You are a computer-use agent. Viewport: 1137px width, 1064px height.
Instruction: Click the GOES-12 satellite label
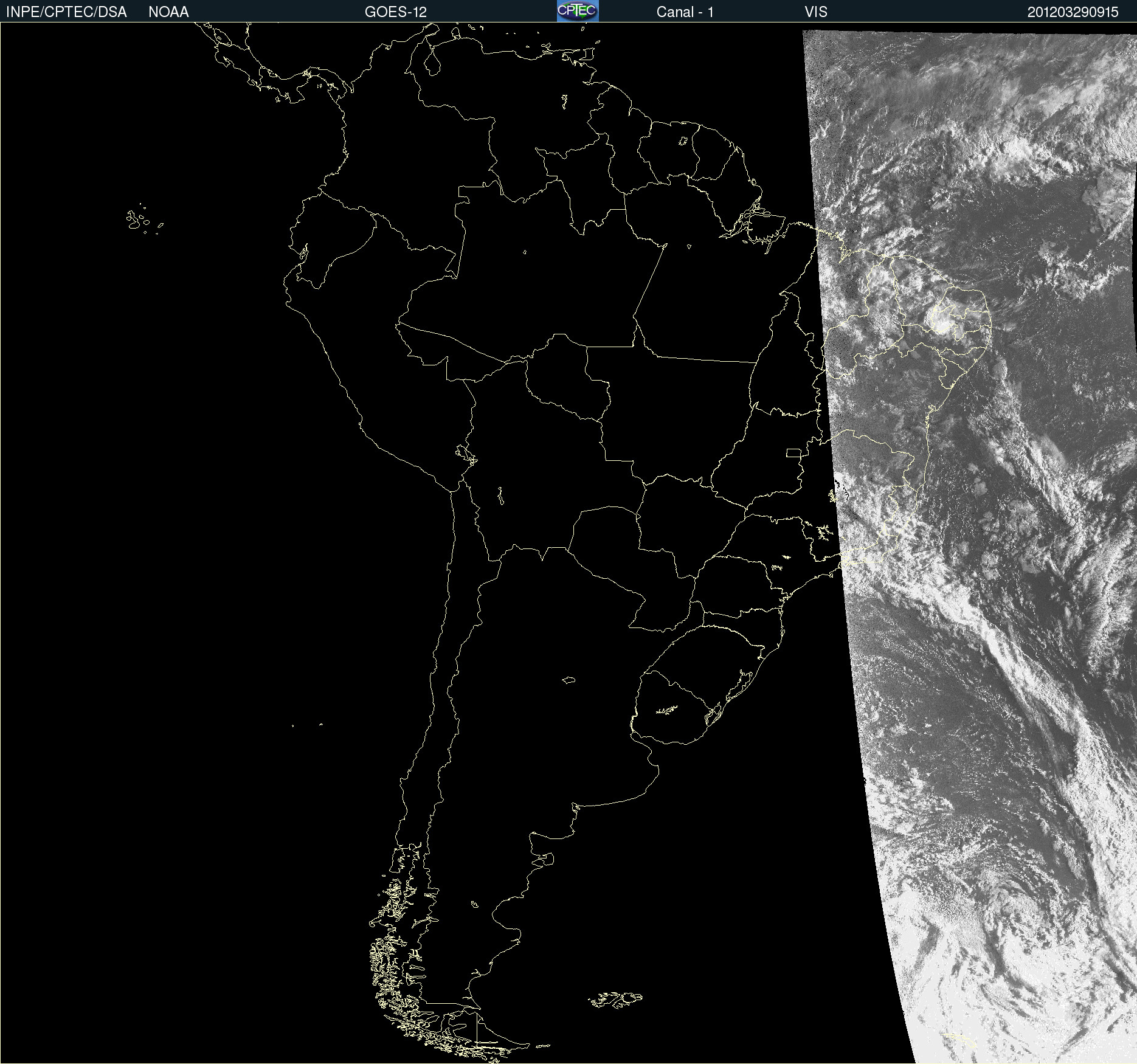(x=396, y=12)
